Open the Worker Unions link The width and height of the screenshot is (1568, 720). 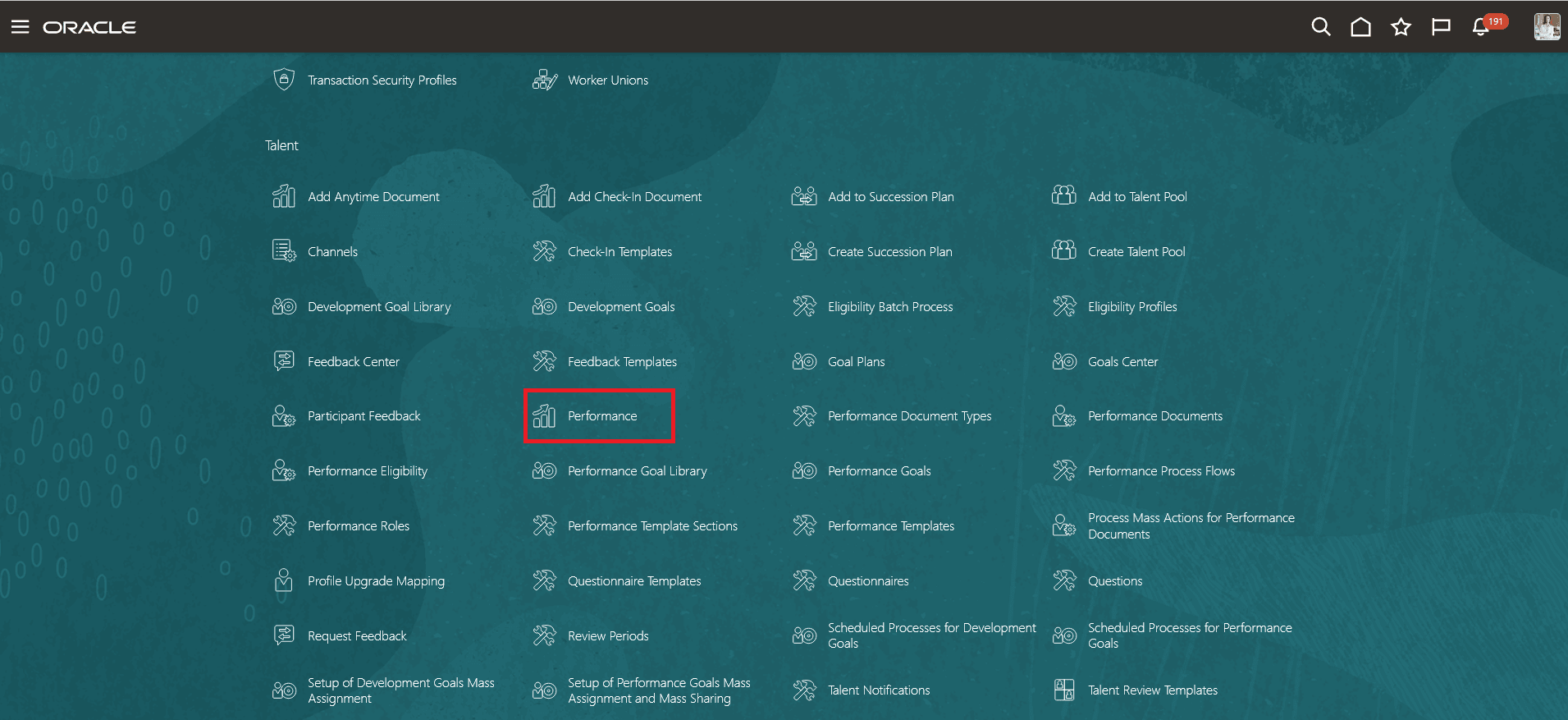tap(608, 80)
